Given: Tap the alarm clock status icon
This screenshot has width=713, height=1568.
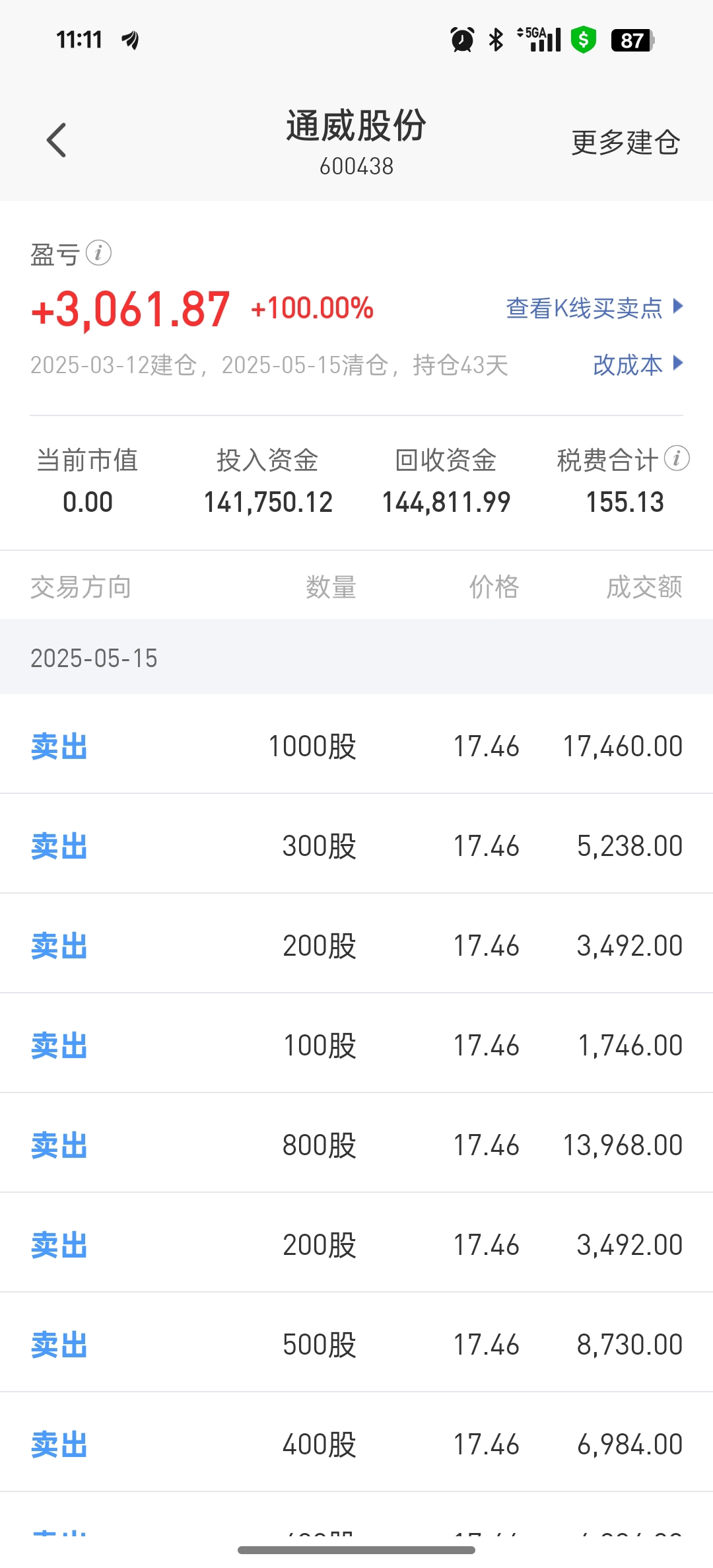Looking at the screenshot, I should [462, 40].
